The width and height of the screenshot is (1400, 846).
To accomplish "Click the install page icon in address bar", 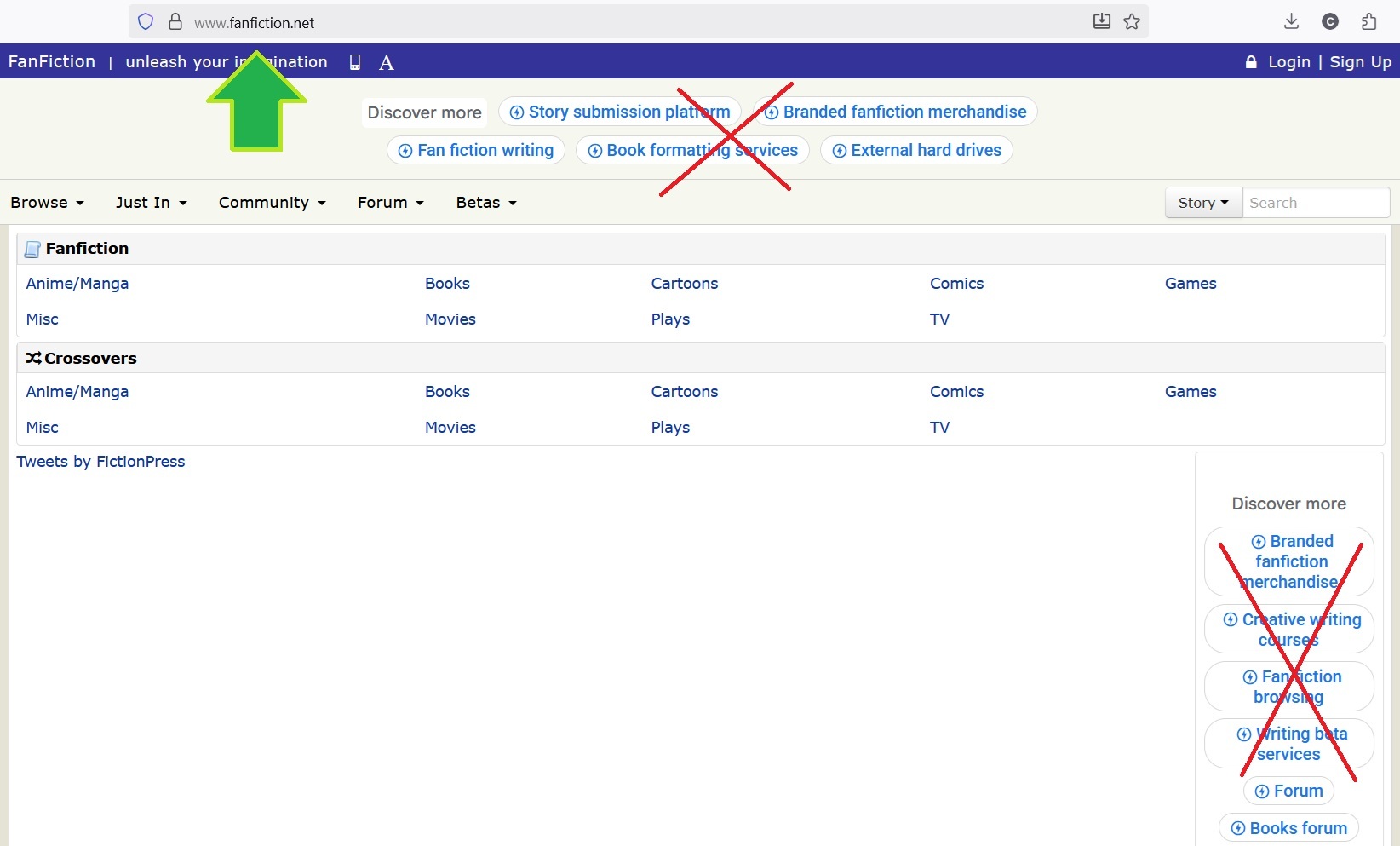I will pos(1101,22).
